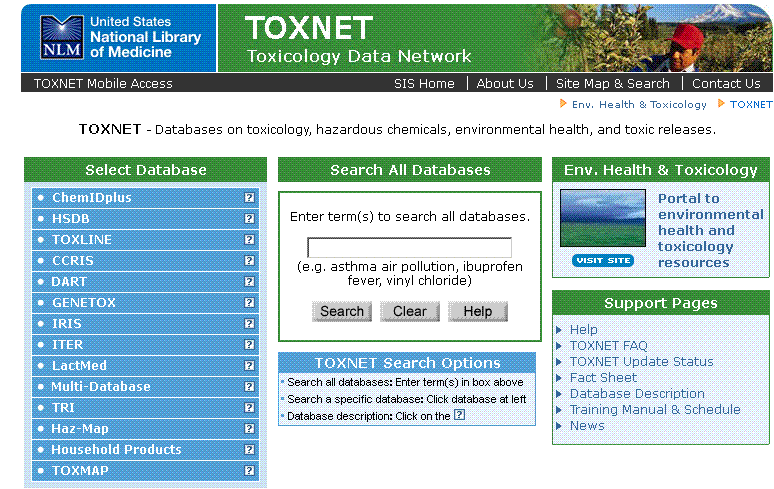774x489 pixels.
Task: Open the ITER database
Action: point(68,344)
